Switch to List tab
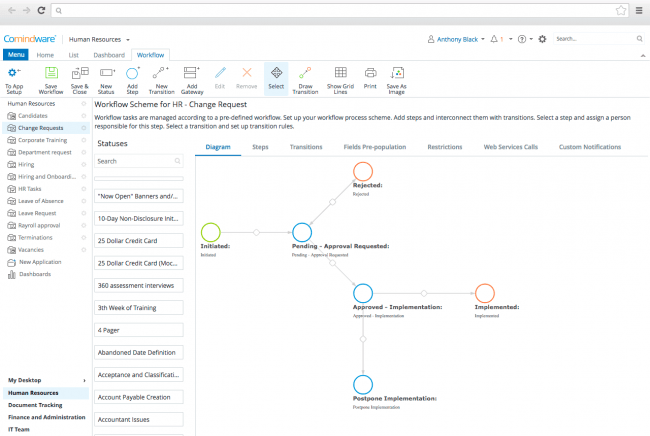The width and height of the screenshot is (650, 436). (73, 55)
